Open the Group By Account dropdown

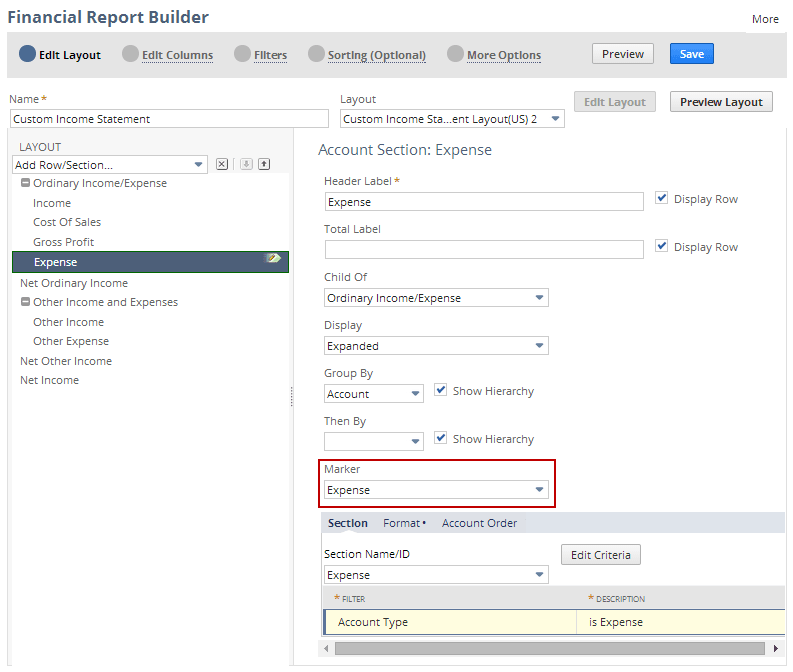374,394
